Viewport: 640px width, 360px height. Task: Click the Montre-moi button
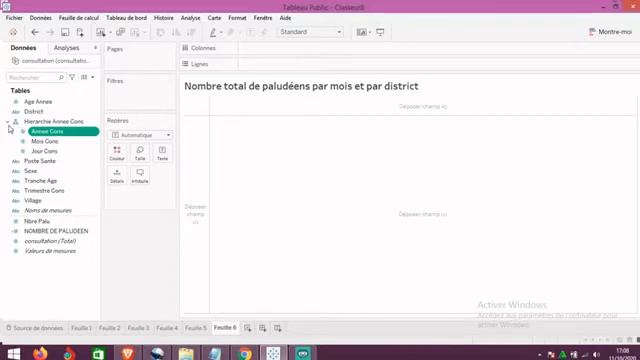click(611, 32)
